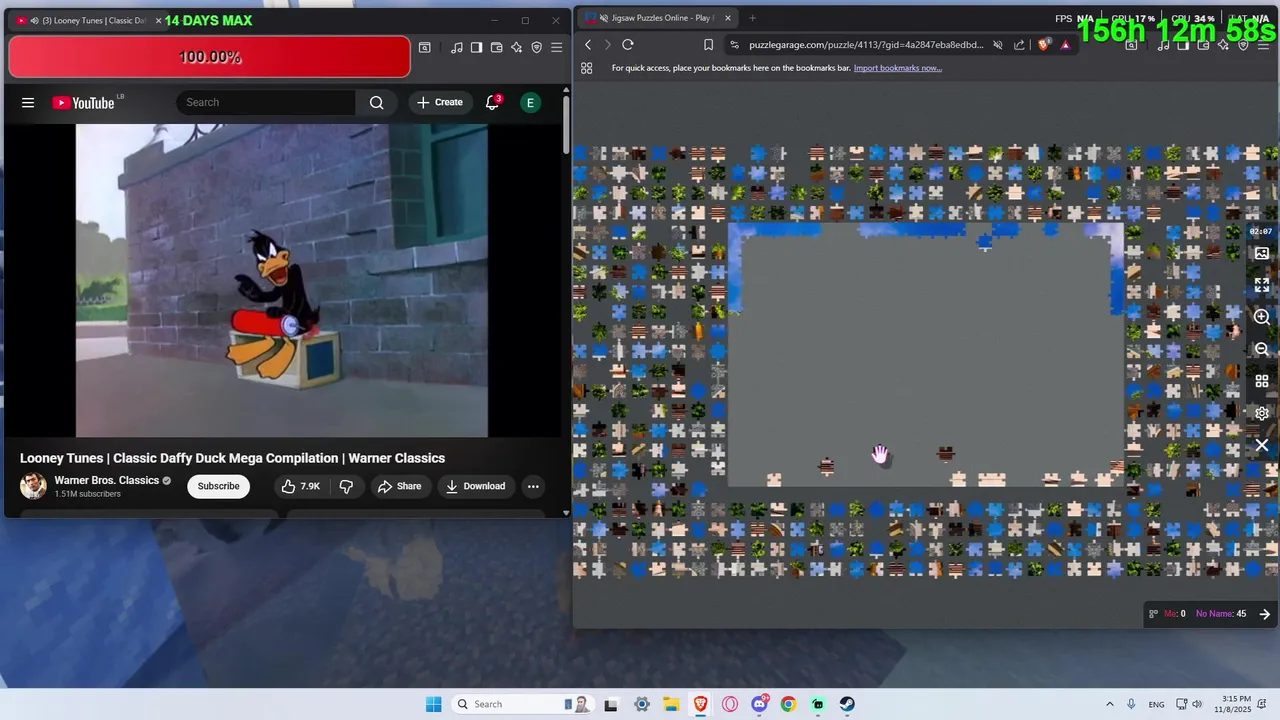The width and height of the screenshot is (1280, 720).
Task: Dislike the Looney Tunes video
Action: [346, 486]
